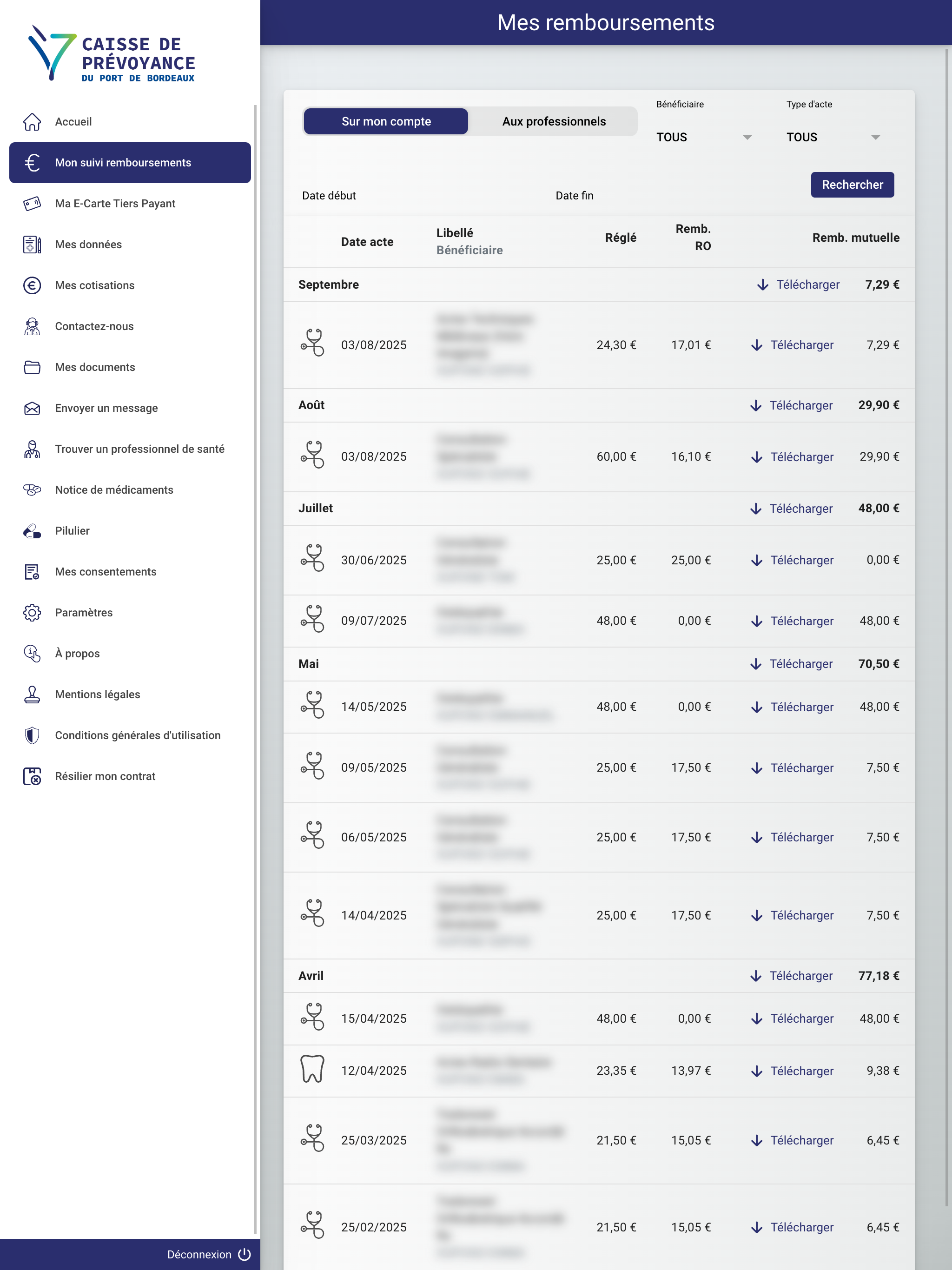The height and width of the screenshot is (1270, 952).
Task: Go to 'Mes documents' menu entry
Action: [130, 367]
